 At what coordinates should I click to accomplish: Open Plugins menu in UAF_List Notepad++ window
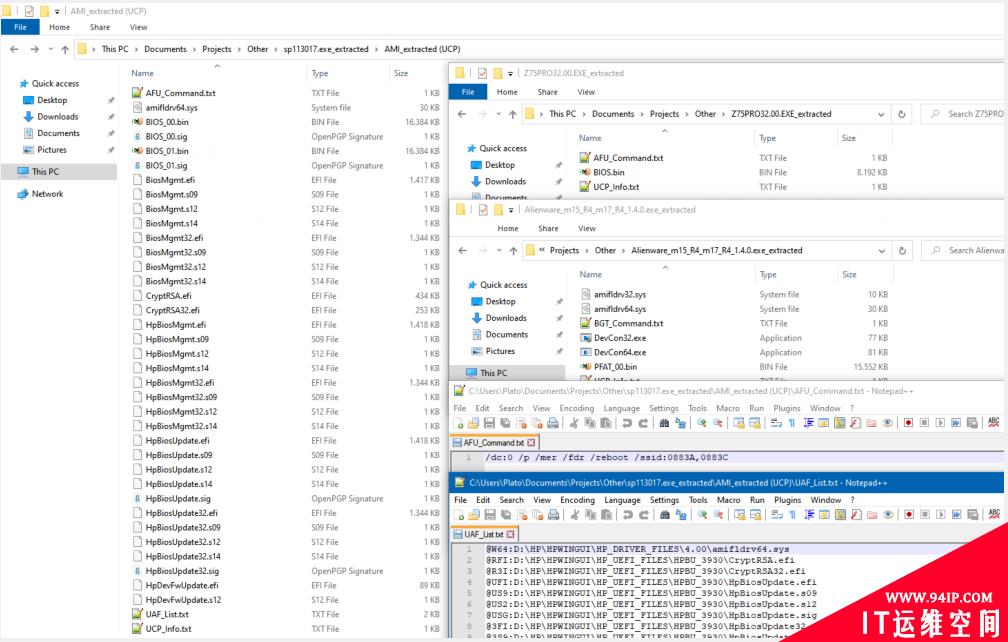tap(787, 500)
